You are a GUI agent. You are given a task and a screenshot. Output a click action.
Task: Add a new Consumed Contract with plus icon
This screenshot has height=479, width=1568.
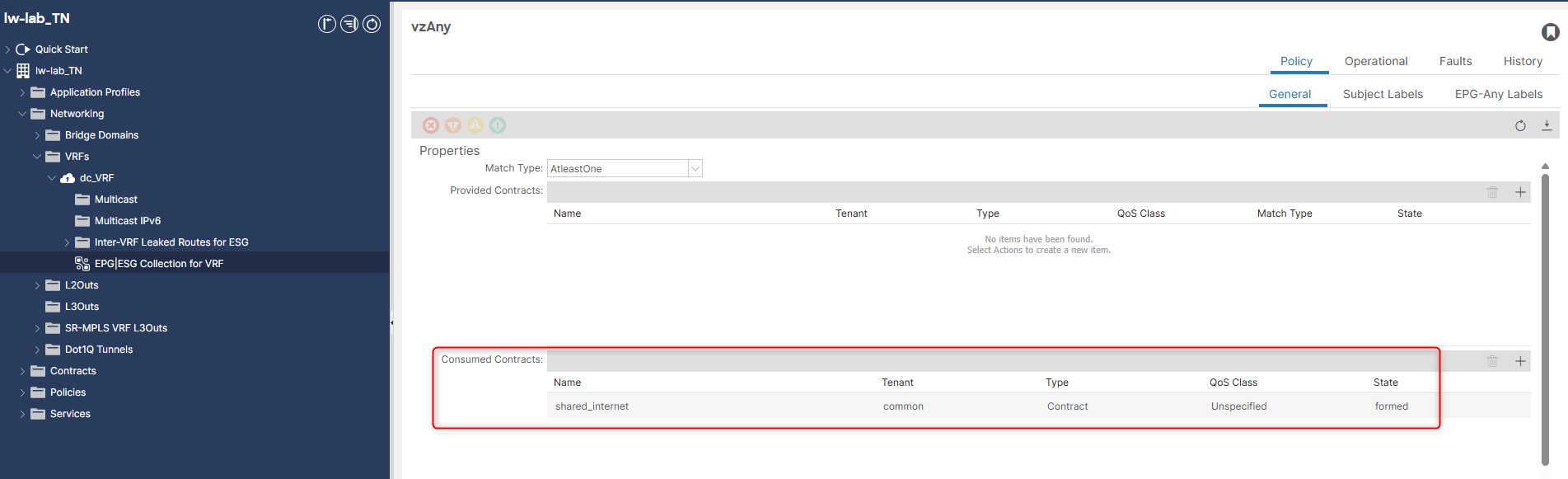(x=1520, y=361)
